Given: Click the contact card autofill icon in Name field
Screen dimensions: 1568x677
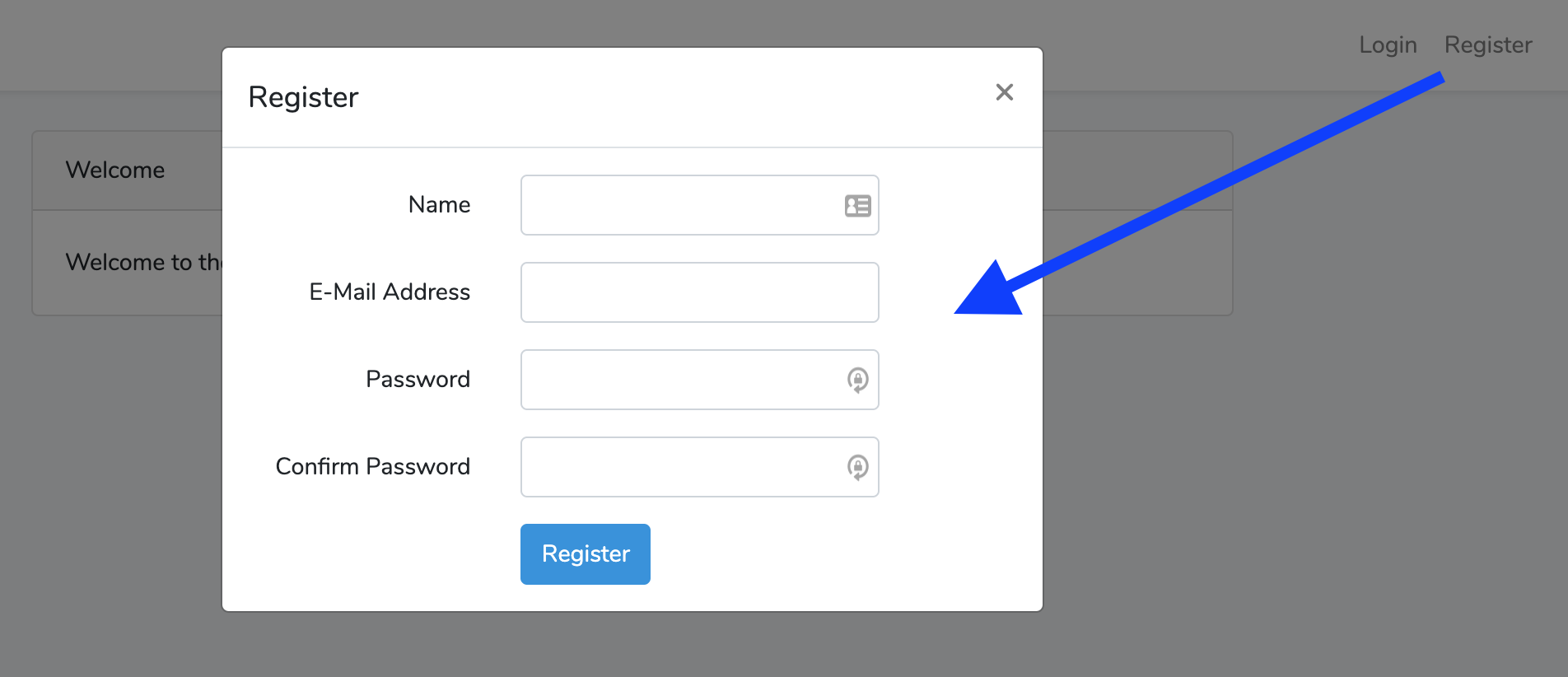Looking at the screenshot, I should coord(857,206).
